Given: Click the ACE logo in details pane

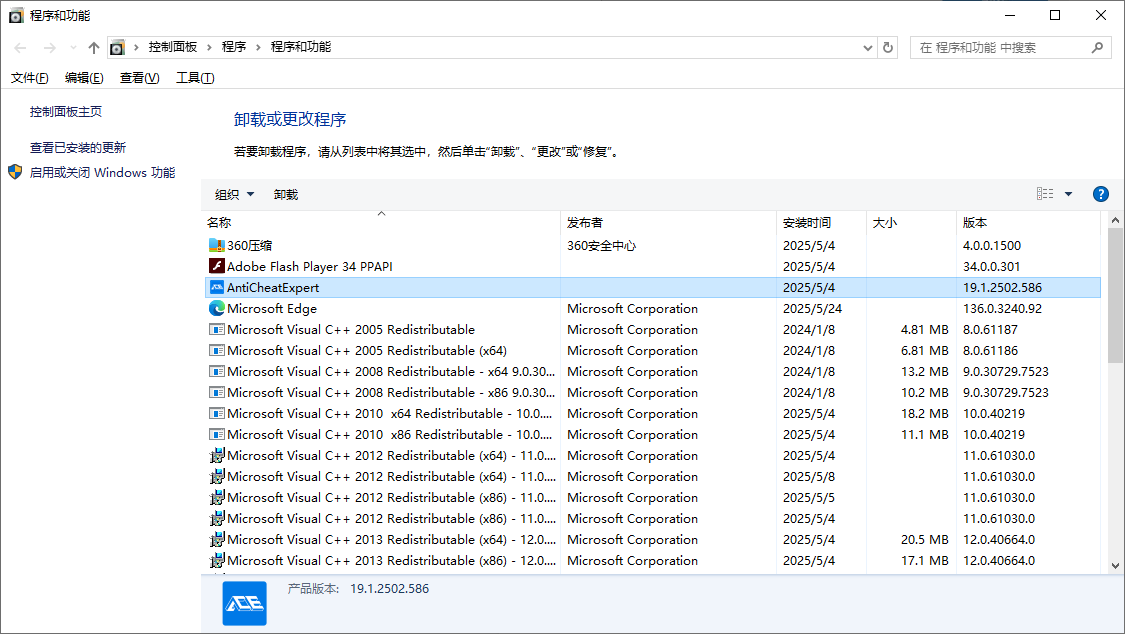Looking at the screenshot, I should click(x=245, y=603).
